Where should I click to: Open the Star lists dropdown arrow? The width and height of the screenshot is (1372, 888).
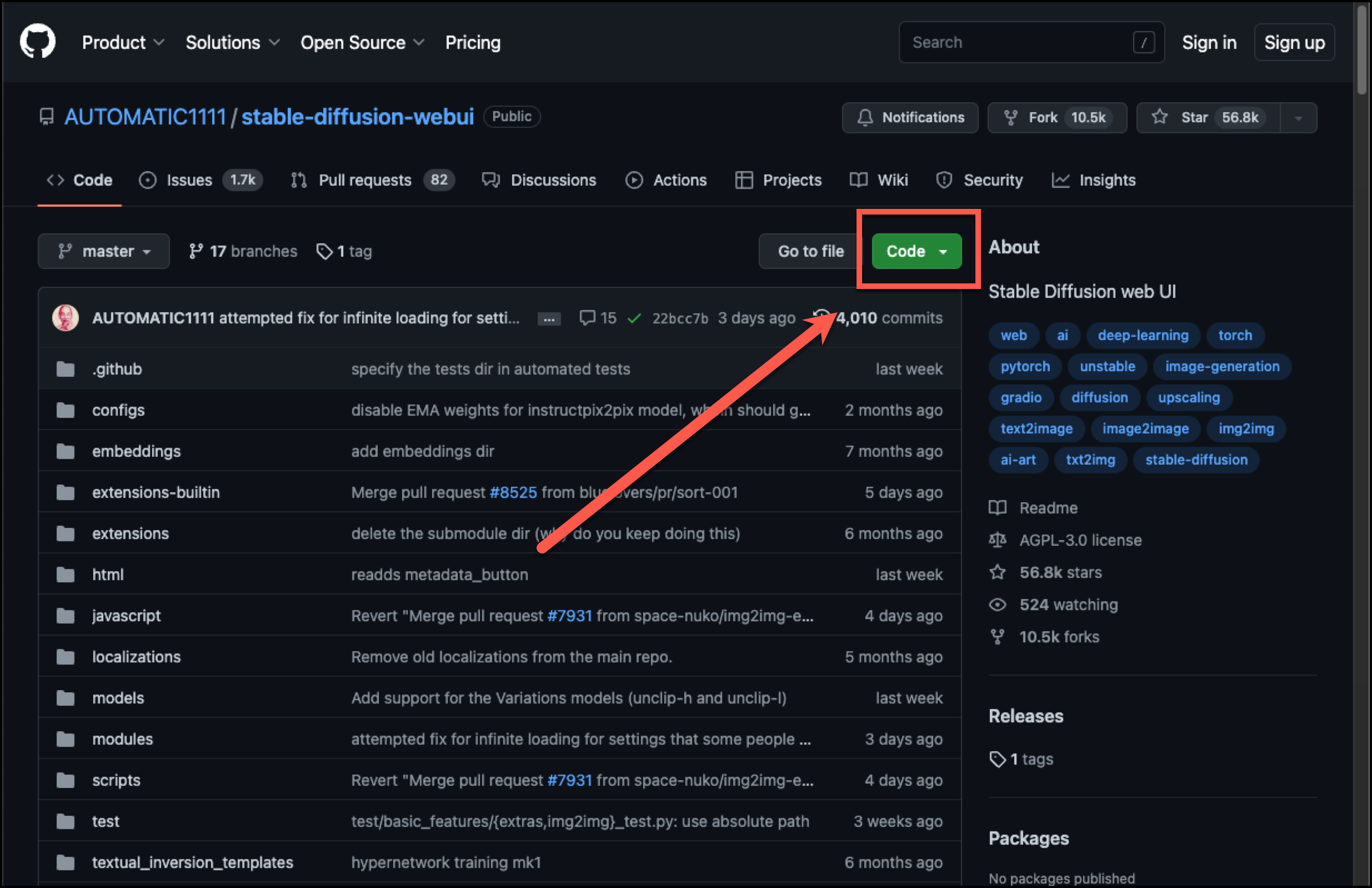[x=1298, y=118]
